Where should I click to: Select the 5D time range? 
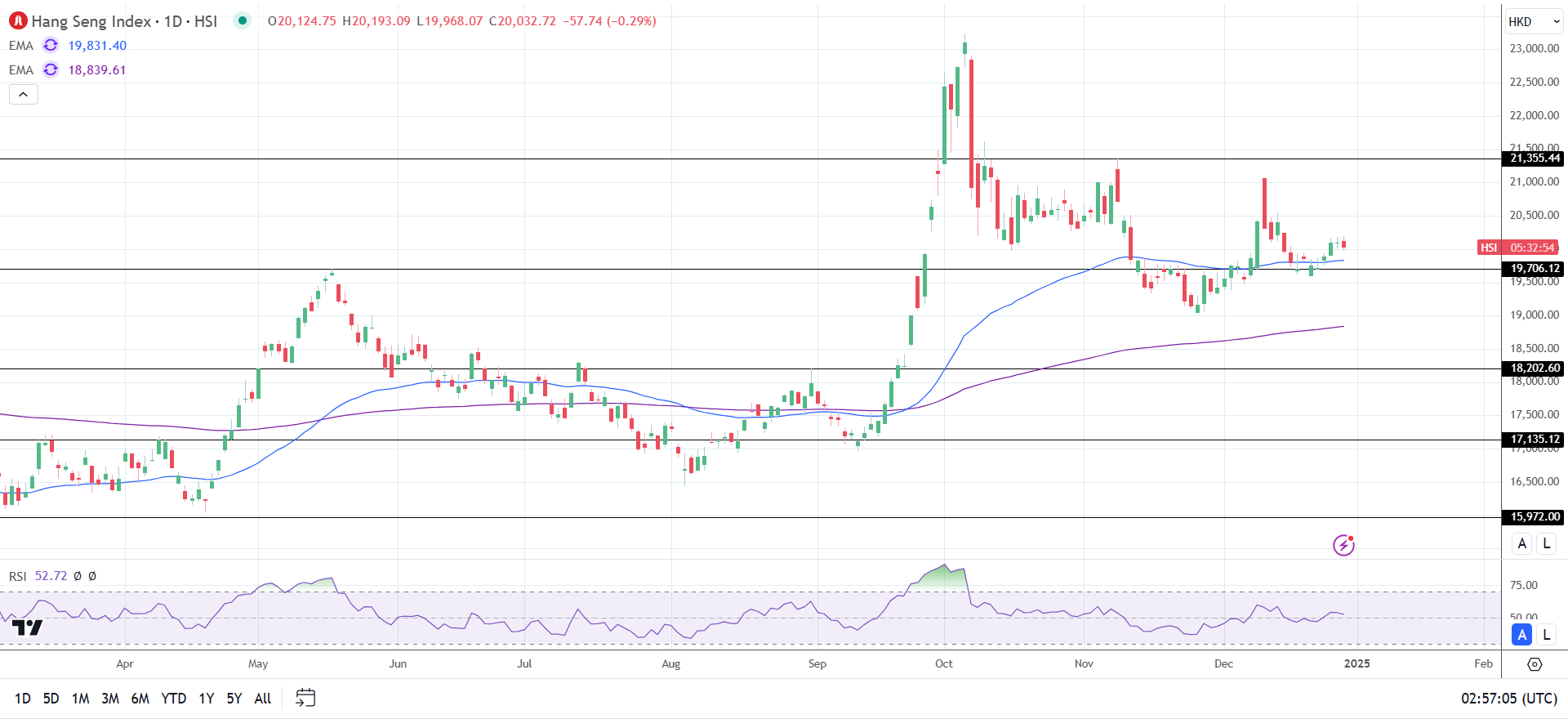[51, 699]
